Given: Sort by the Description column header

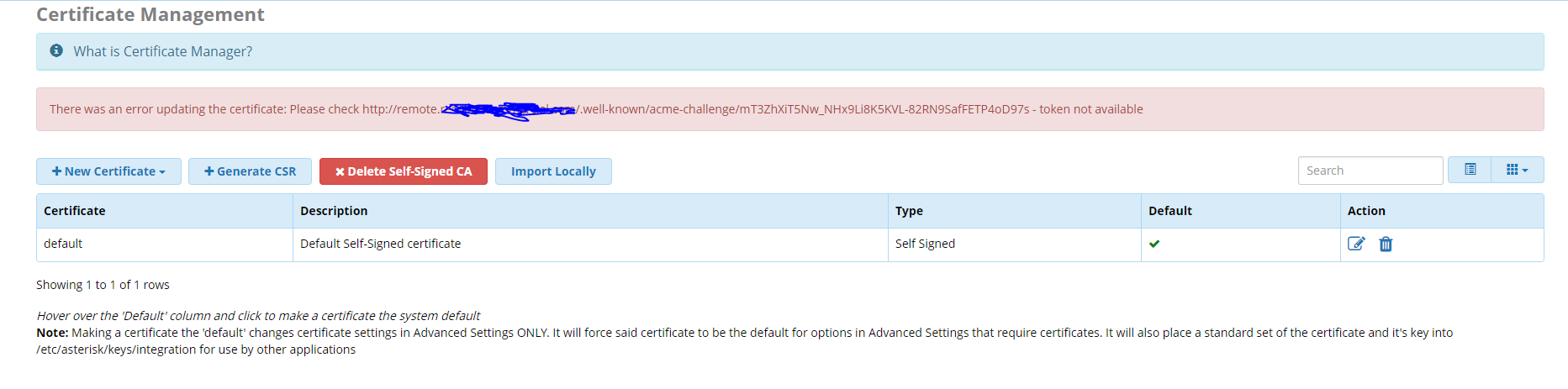Looking at the screenshot, I should [x=334, y=211].
